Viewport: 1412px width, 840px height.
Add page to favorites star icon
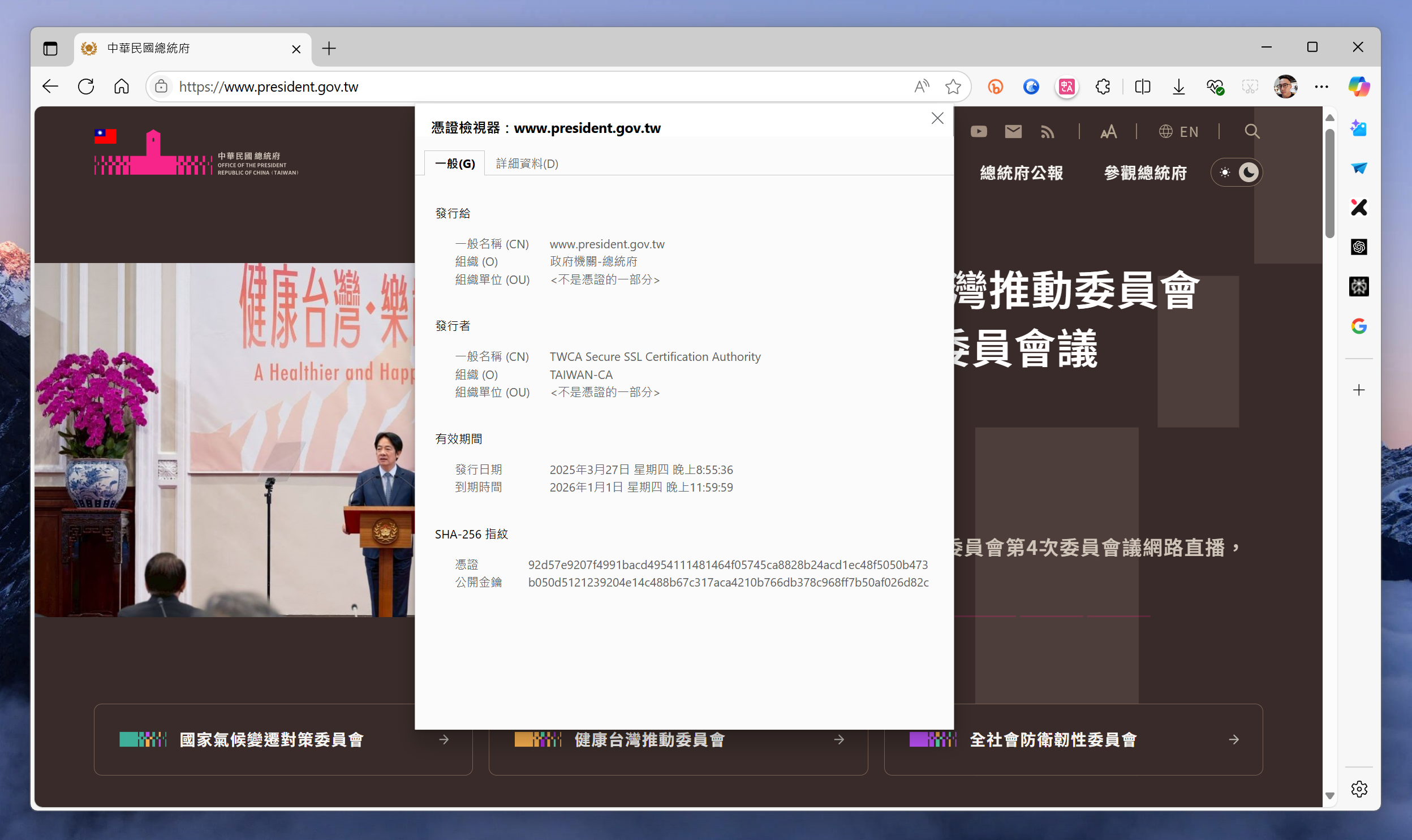coord(953,87)
